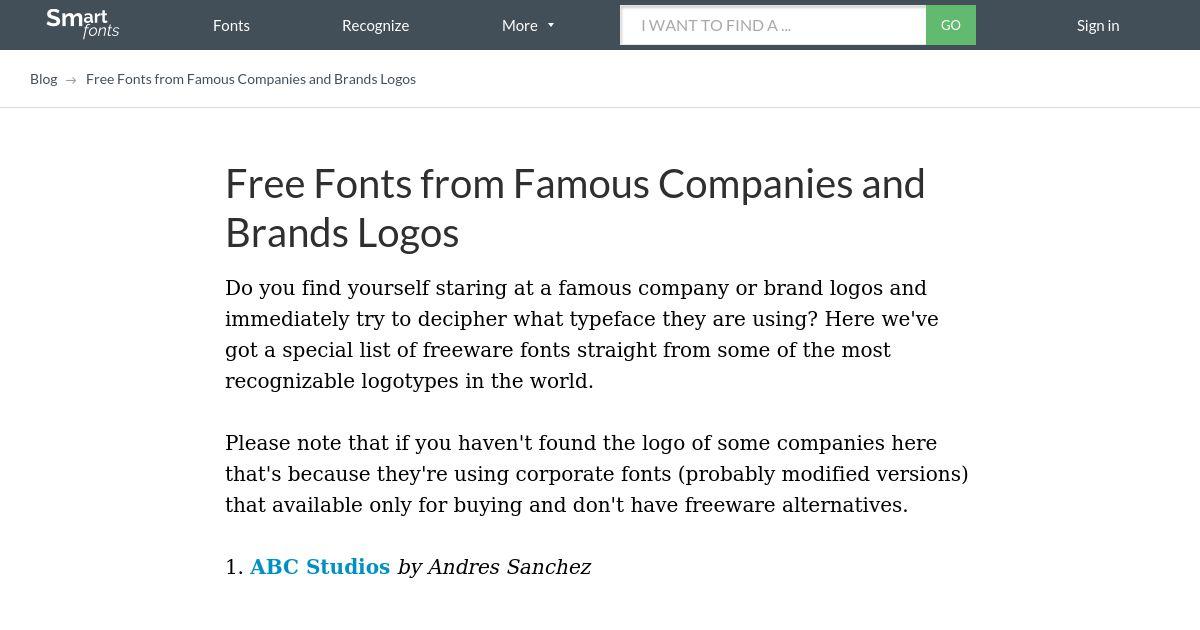Expand the More navigation menu
The image size is (1200, 630).
point(520,26)
